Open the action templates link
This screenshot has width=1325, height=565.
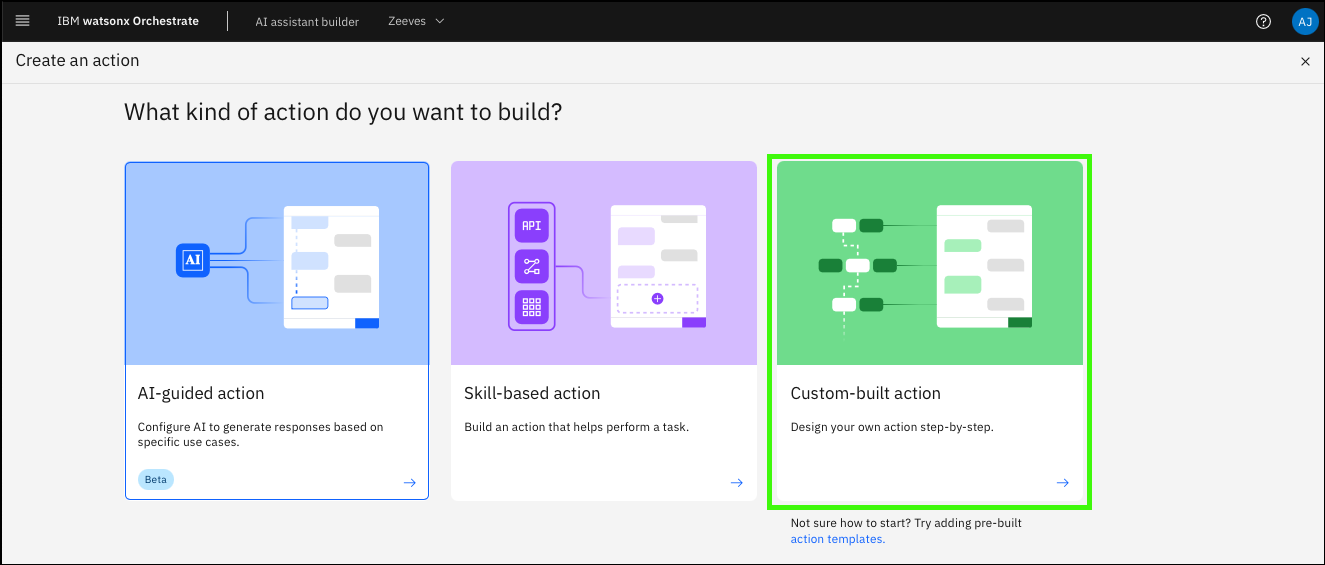837,539
